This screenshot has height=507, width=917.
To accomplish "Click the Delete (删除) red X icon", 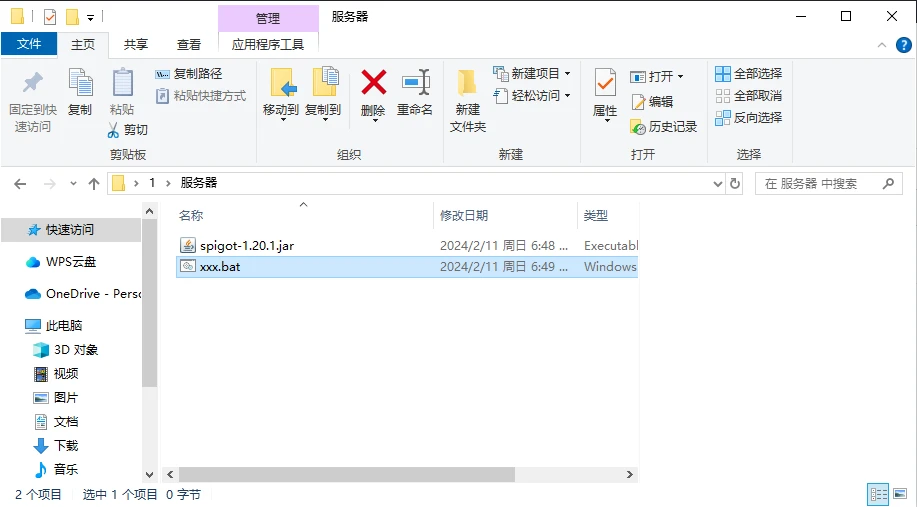I will coord(373,83).
